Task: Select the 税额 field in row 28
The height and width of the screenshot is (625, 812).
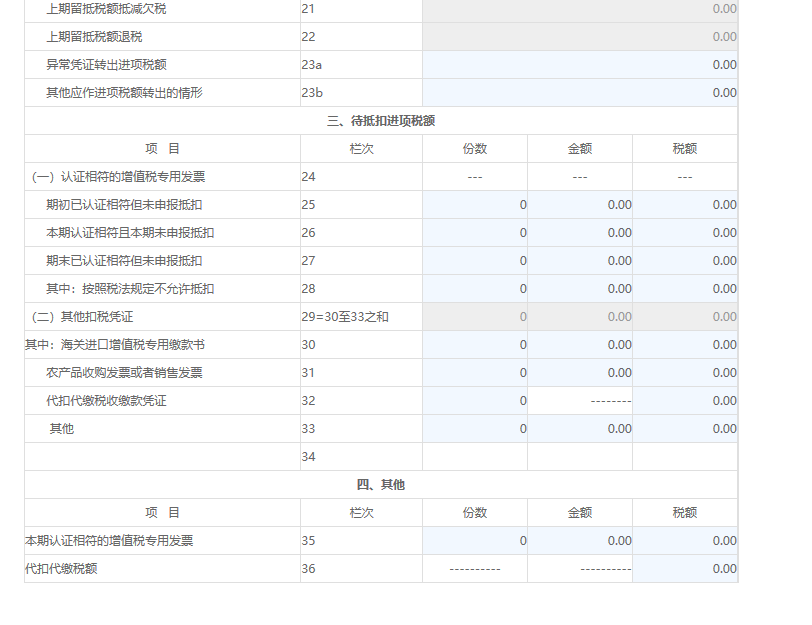Action: [685, 289]
